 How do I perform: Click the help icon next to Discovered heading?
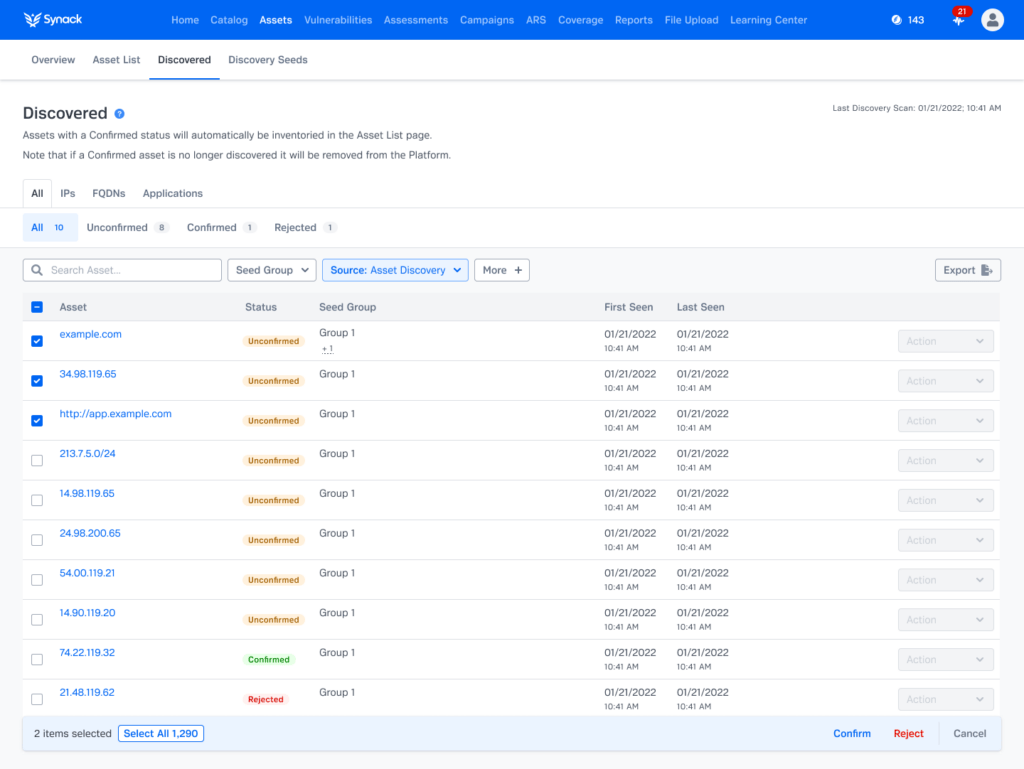point(119,114)
